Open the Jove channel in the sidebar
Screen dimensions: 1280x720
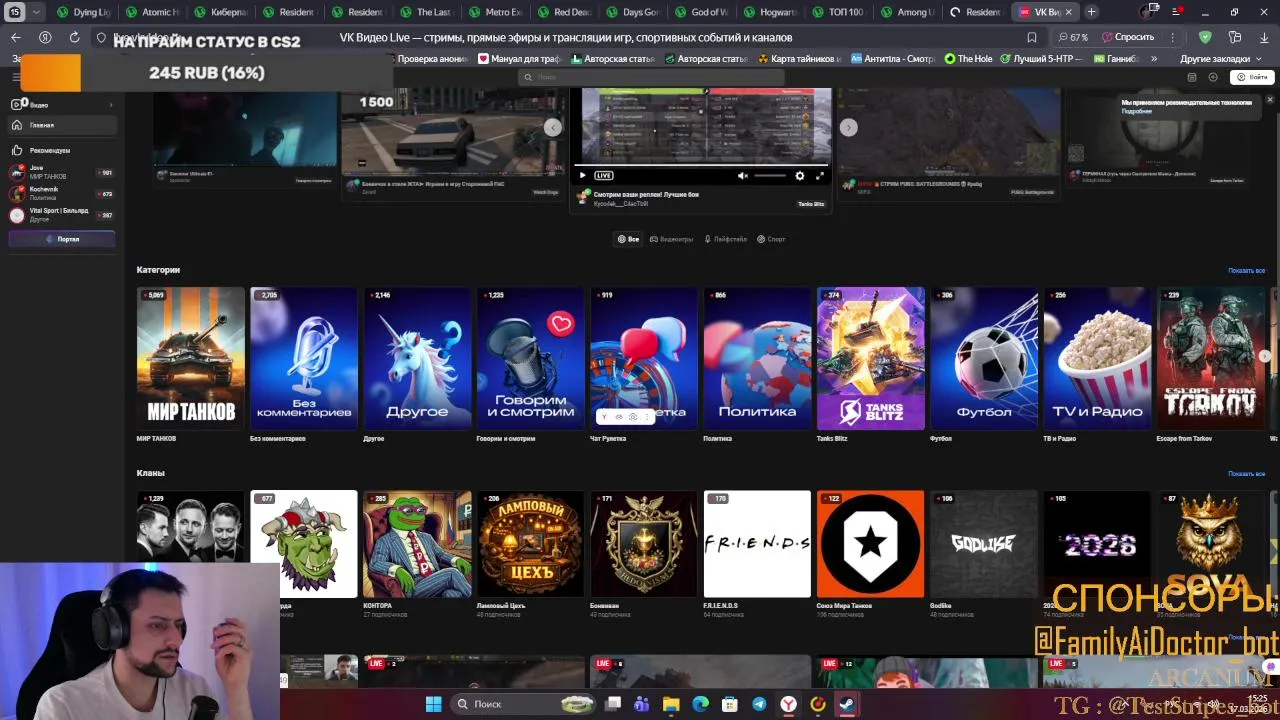click(62, 172)
